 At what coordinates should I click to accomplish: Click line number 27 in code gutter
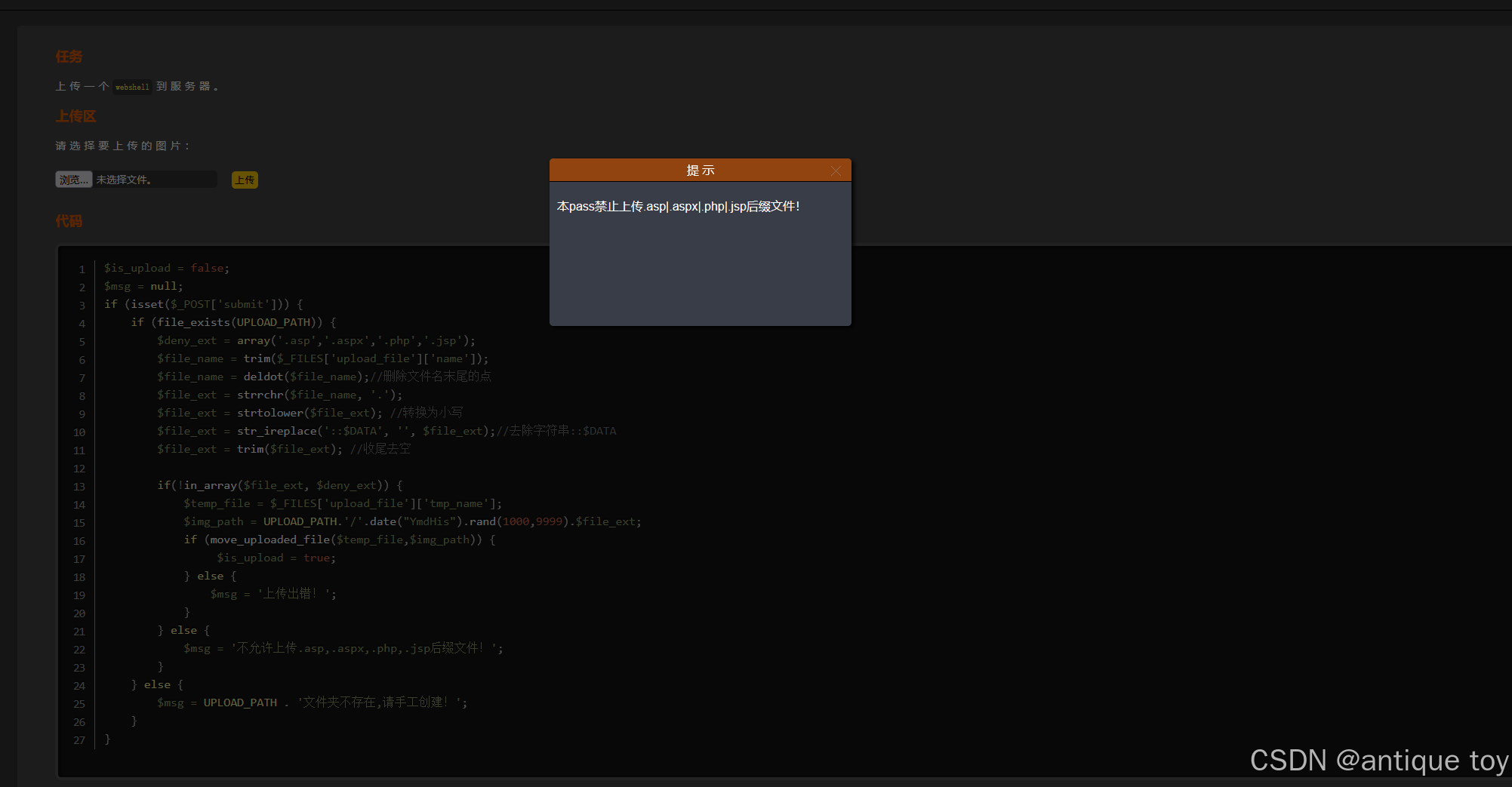[79, 740]
